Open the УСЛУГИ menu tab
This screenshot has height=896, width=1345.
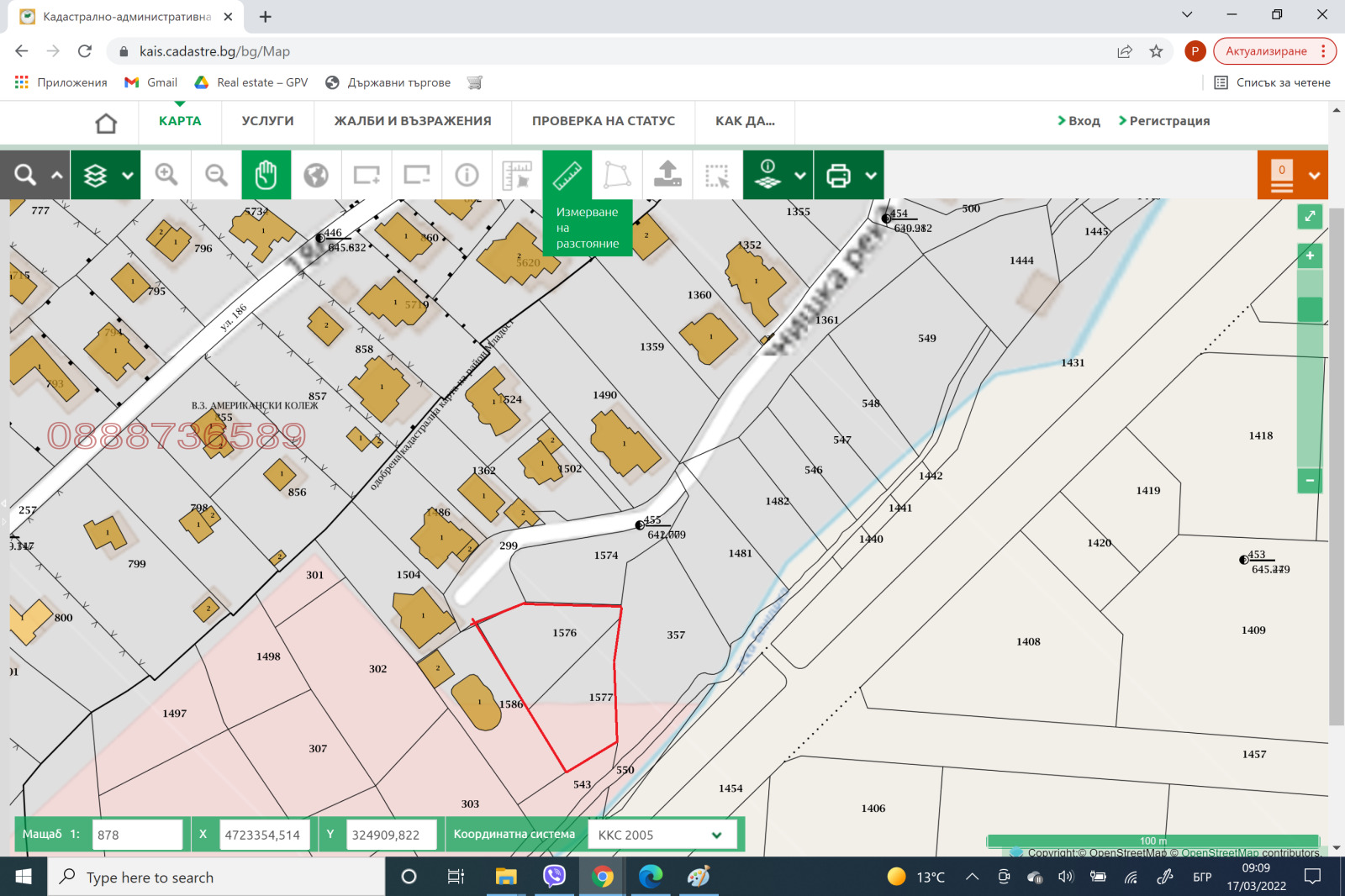point(267,121)
